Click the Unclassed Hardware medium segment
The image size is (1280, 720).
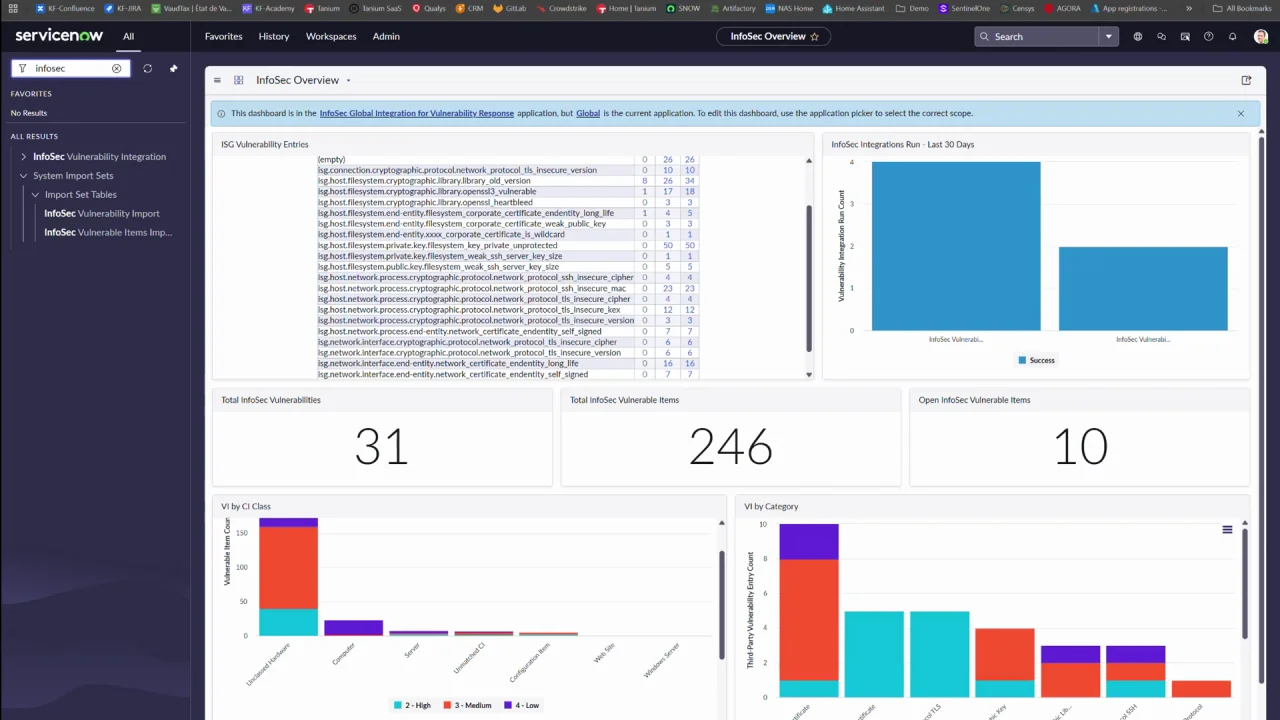pyautogui.click(x=288, y=568)
